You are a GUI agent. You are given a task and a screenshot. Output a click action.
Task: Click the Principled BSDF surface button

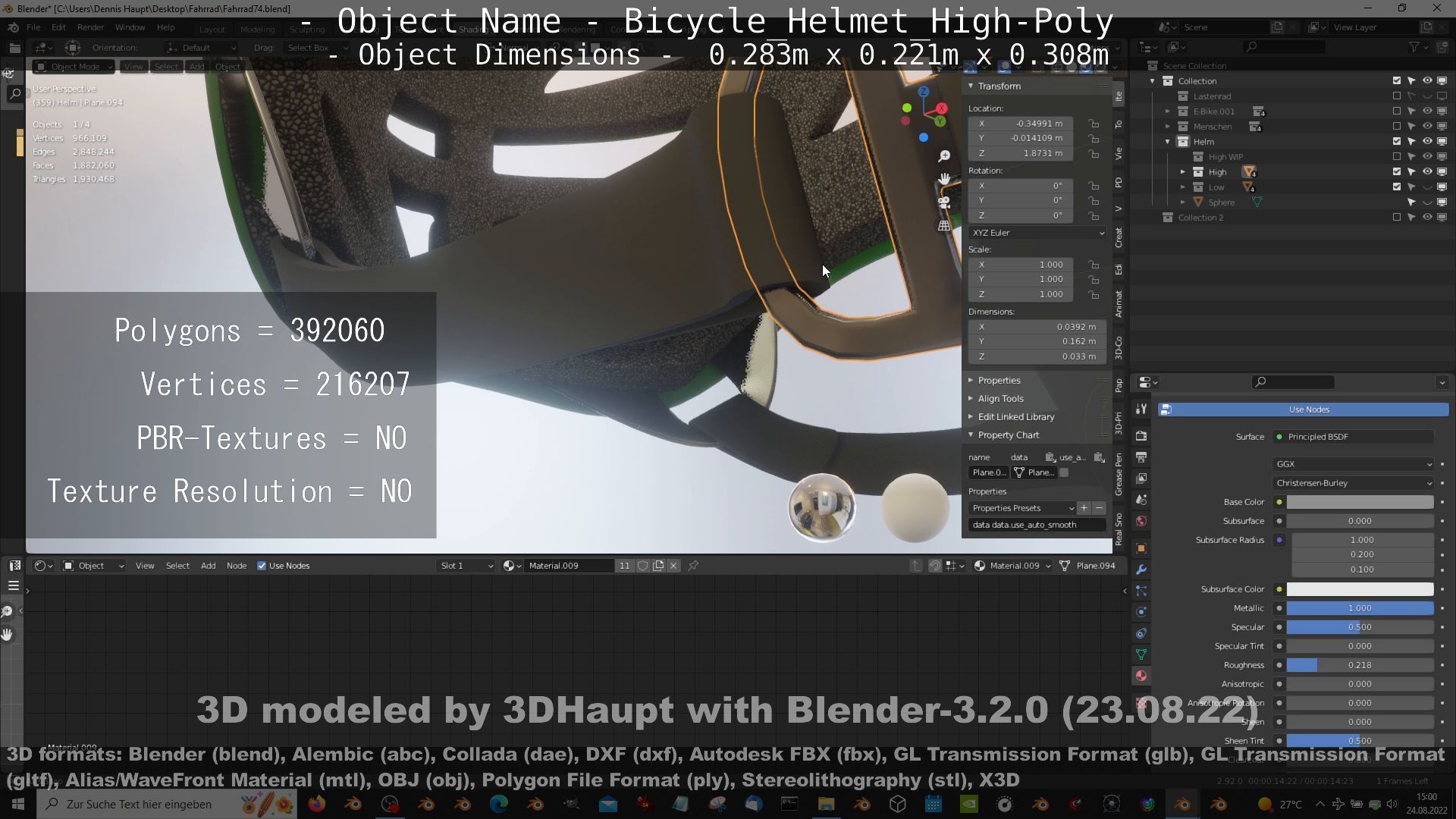1354,437
